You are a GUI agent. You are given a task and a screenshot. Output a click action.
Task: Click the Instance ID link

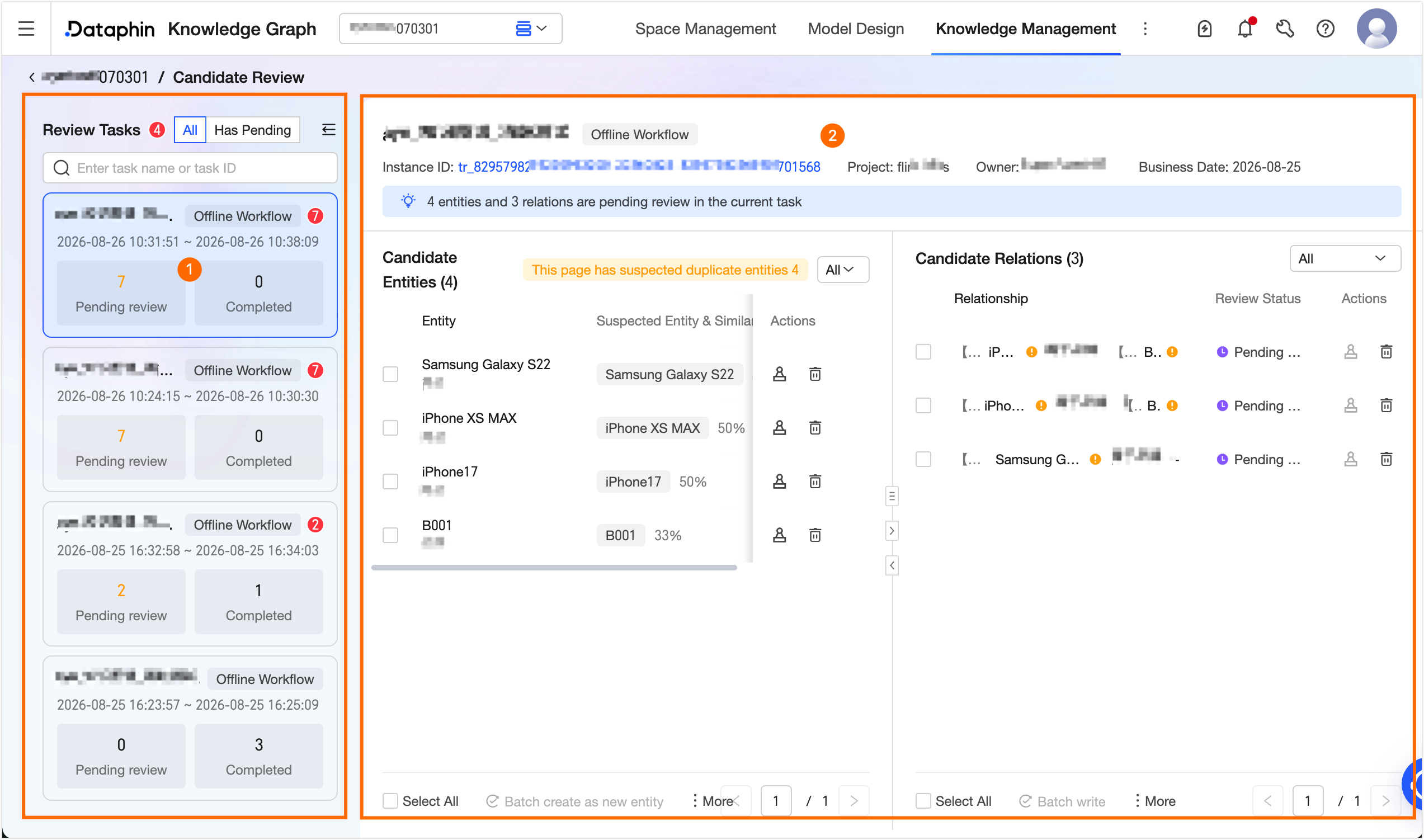(639, 167)
